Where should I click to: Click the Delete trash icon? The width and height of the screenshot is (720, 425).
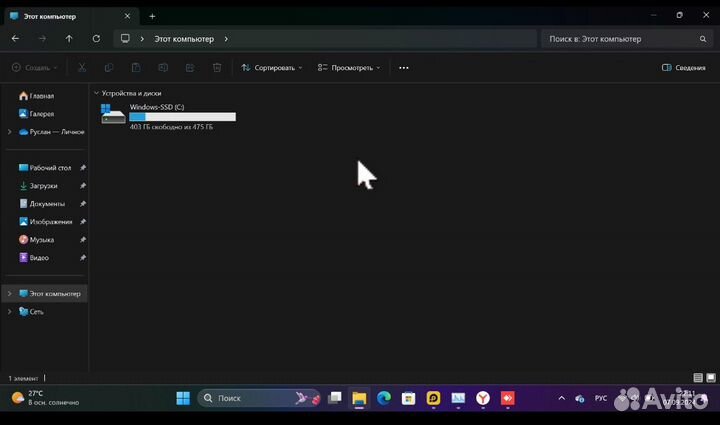pyautogui.click(x=217, y=67)
